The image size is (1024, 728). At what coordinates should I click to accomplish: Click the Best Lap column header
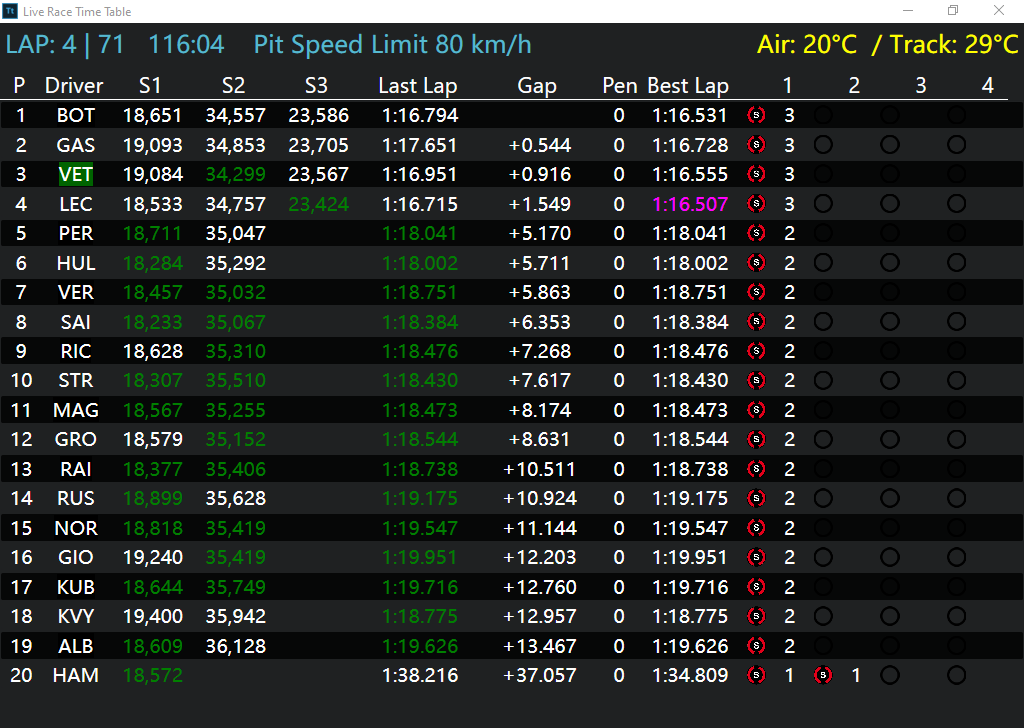click(688, 86)
